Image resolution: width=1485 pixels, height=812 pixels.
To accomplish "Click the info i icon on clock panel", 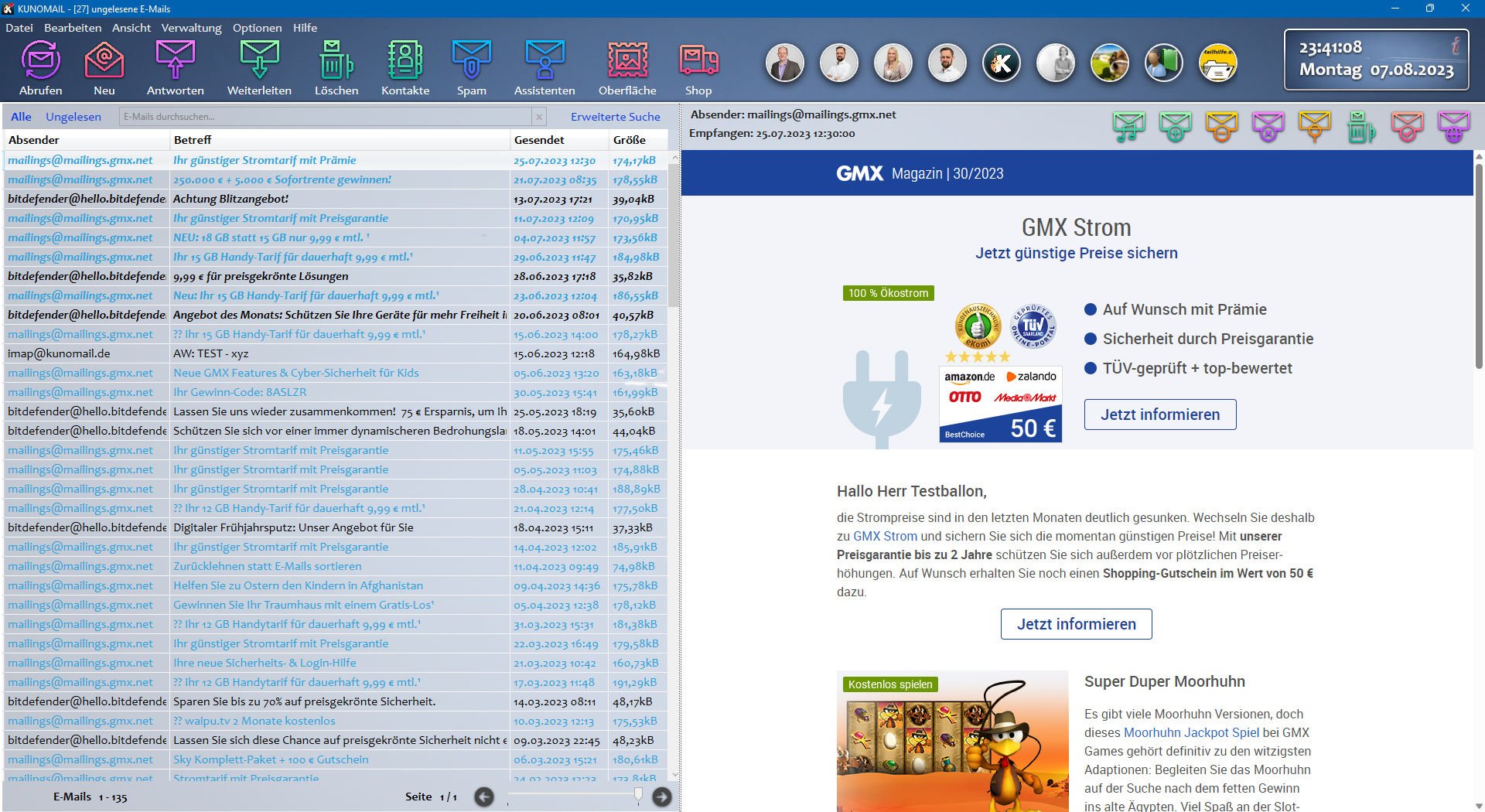I will pos(1456,45).
